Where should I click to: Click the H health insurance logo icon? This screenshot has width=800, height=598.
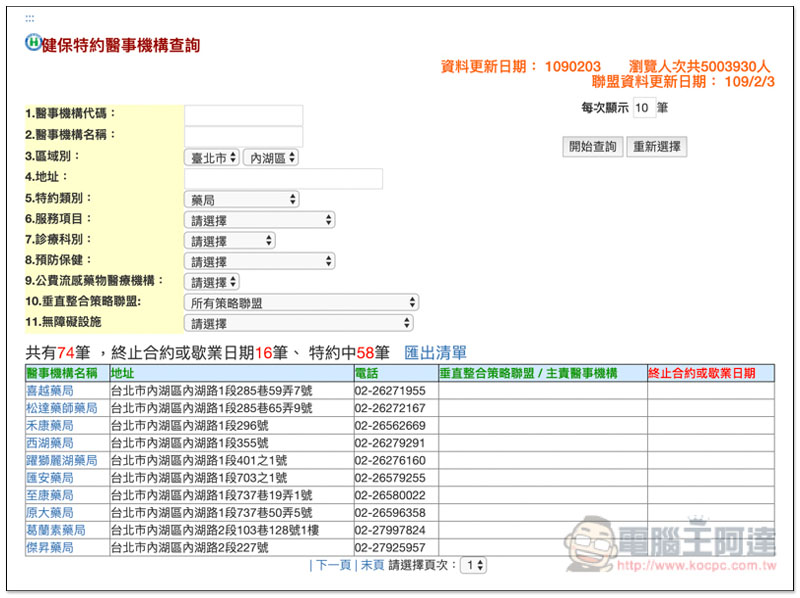click(x=31, y=42)
